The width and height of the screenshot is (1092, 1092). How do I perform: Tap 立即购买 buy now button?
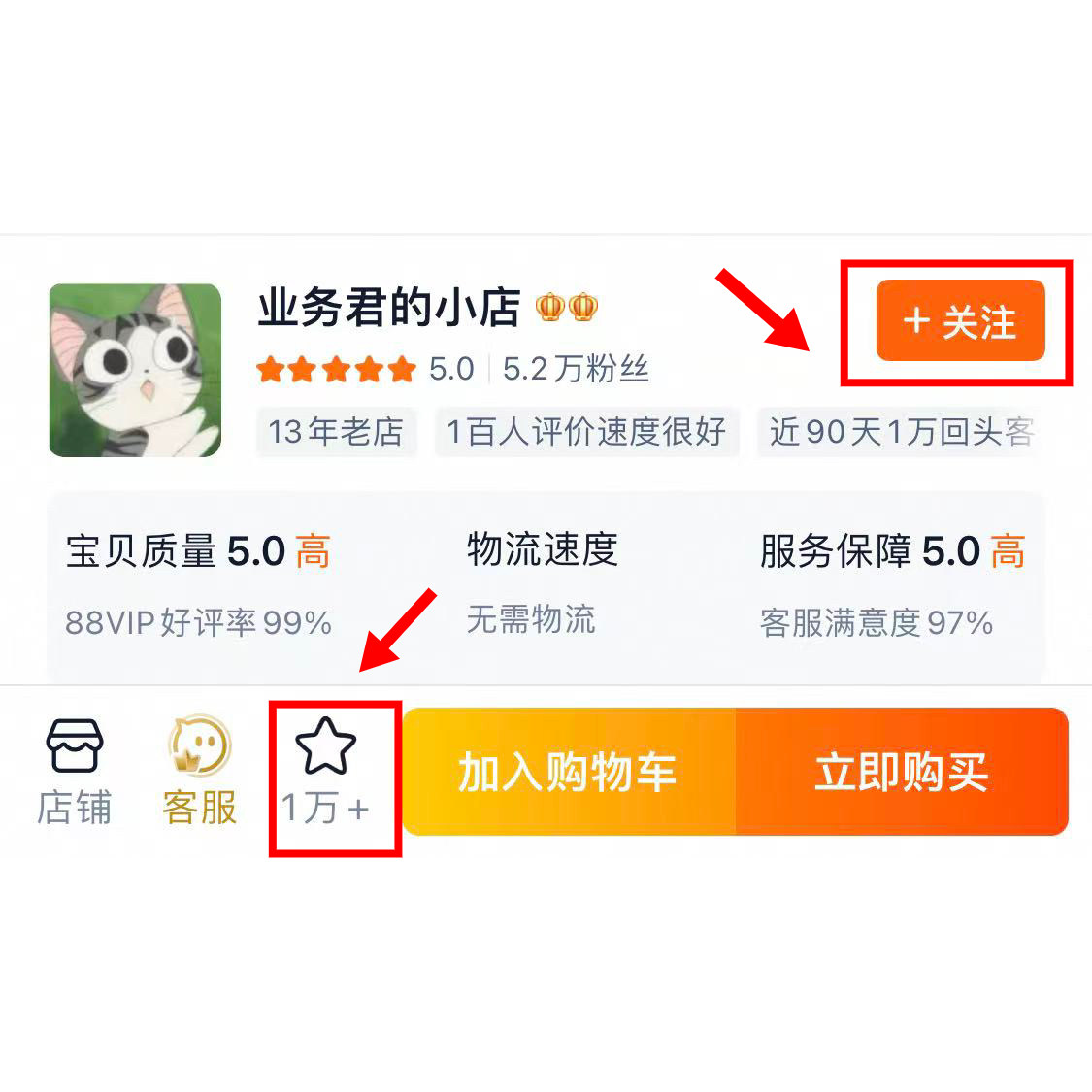902,772
